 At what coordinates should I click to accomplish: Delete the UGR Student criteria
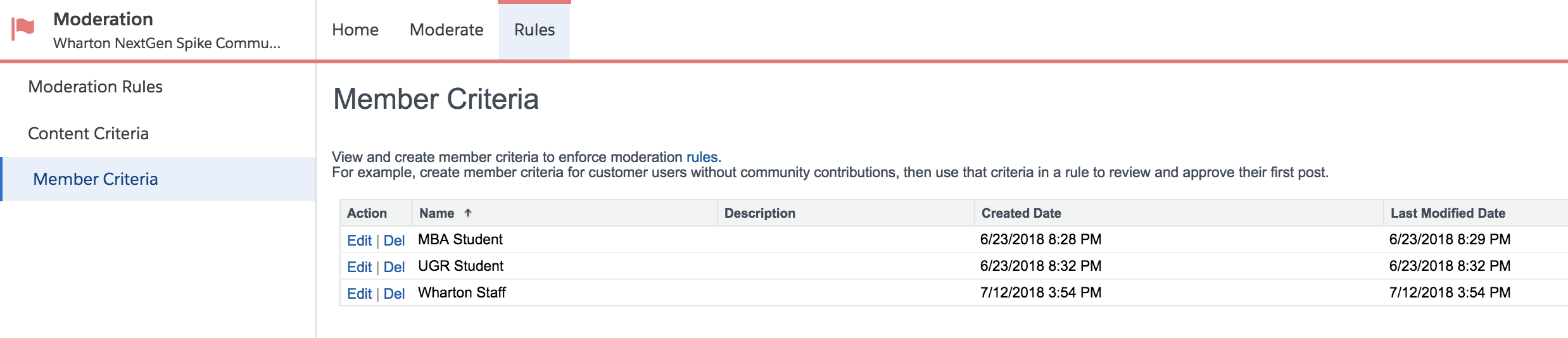[394, 267]
